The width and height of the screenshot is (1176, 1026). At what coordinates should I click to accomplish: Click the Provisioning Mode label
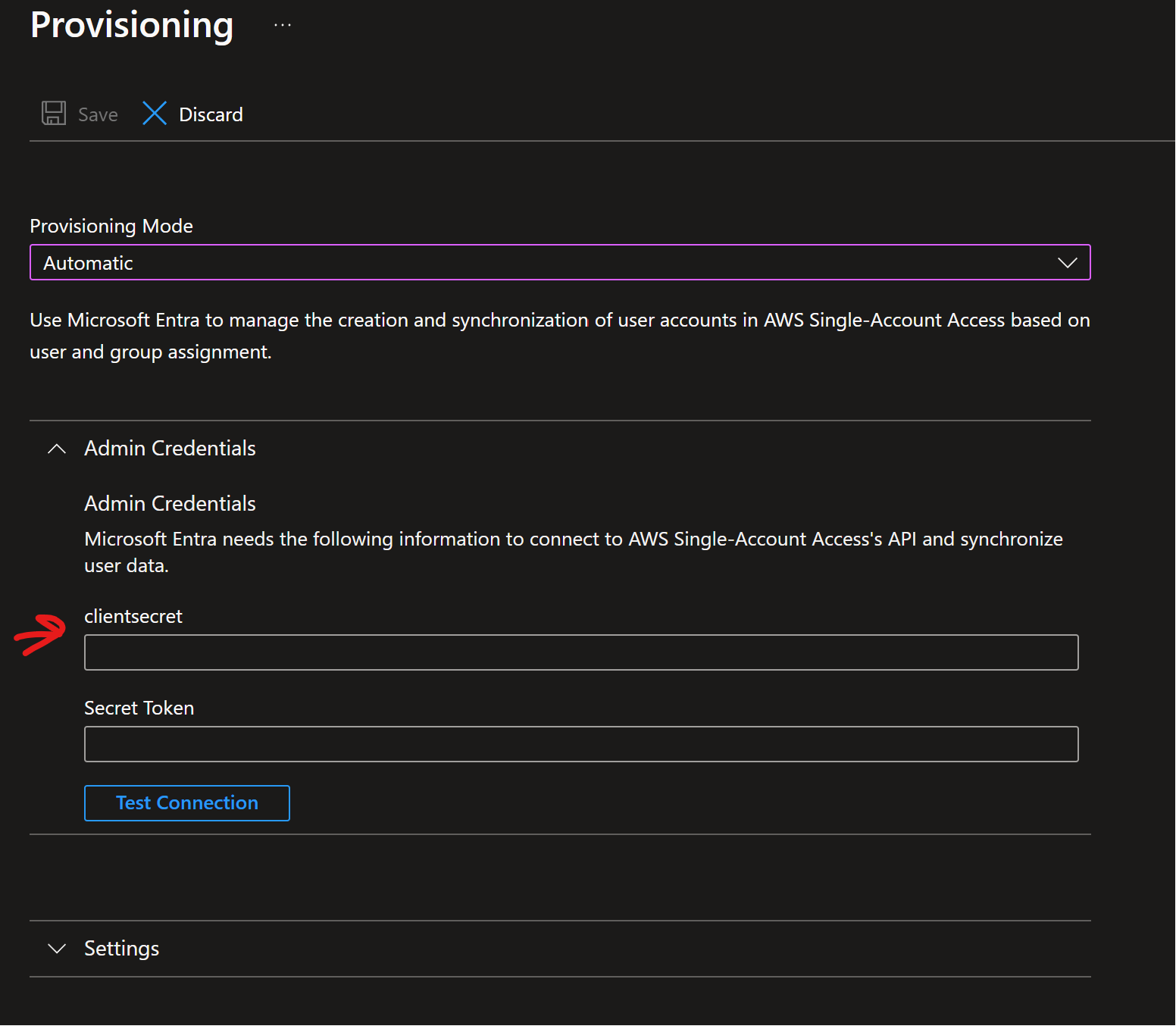(111, 226)
